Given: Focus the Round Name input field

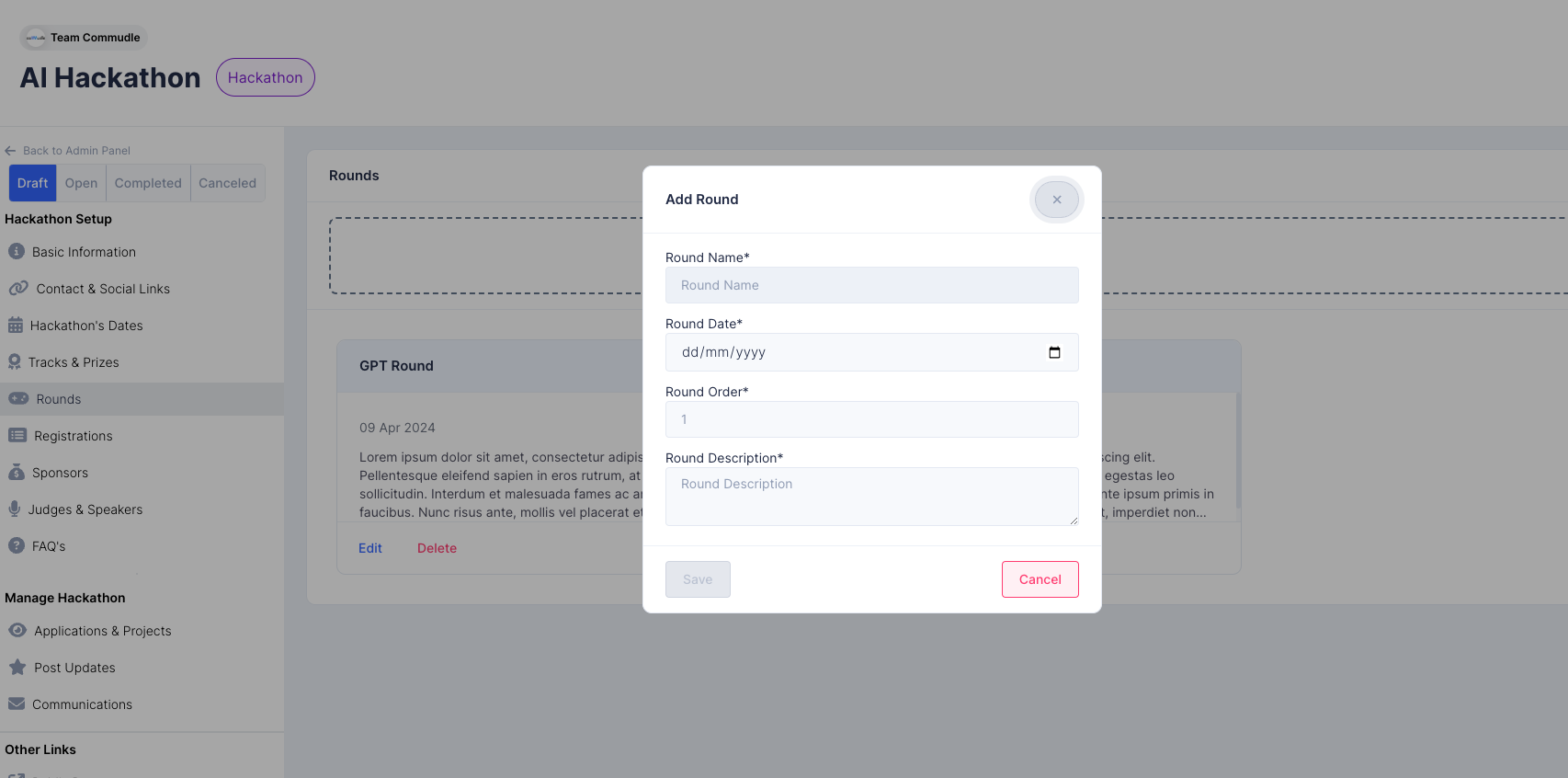Looking at the screenshot, I should tap(871, 285).
